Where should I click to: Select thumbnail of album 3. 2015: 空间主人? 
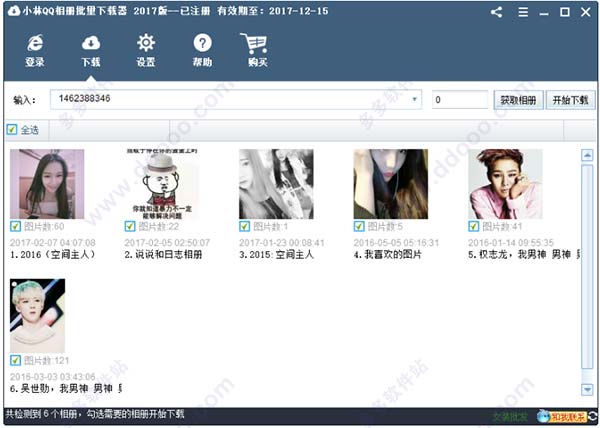point(276,184)
